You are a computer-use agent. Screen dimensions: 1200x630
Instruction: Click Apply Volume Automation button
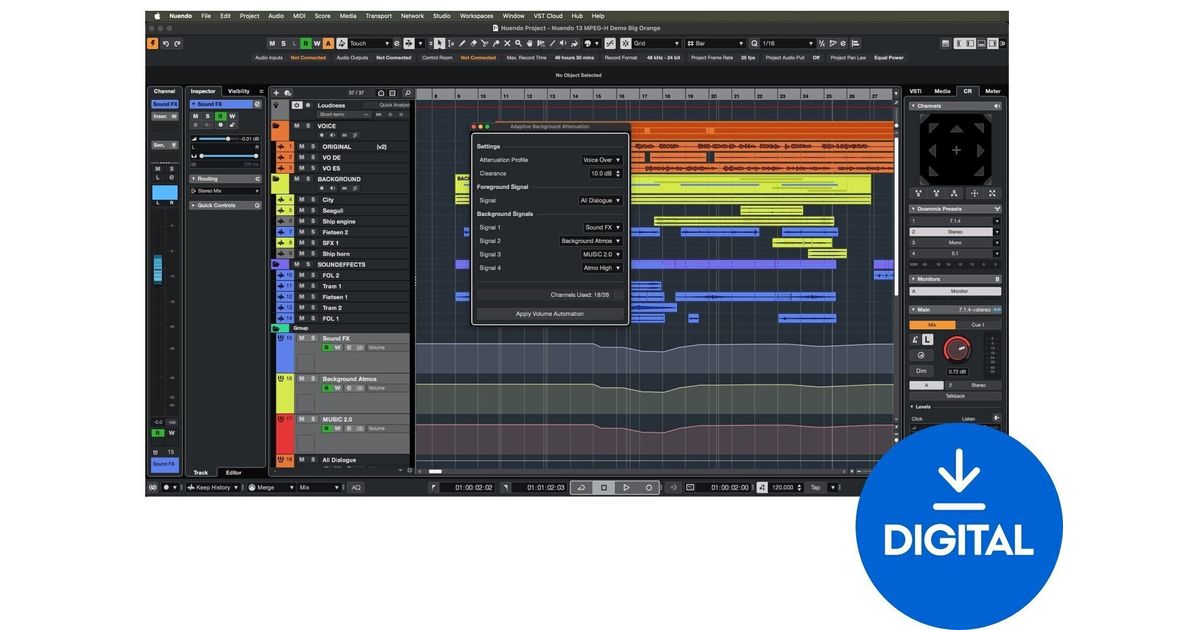point(550,314)
